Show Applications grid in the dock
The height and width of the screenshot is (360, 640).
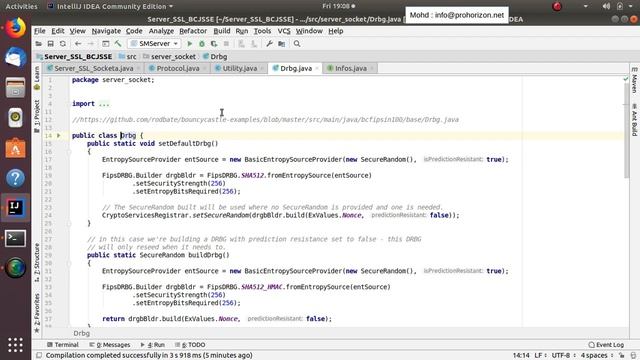pyautogui.click(x=16, y=345)
